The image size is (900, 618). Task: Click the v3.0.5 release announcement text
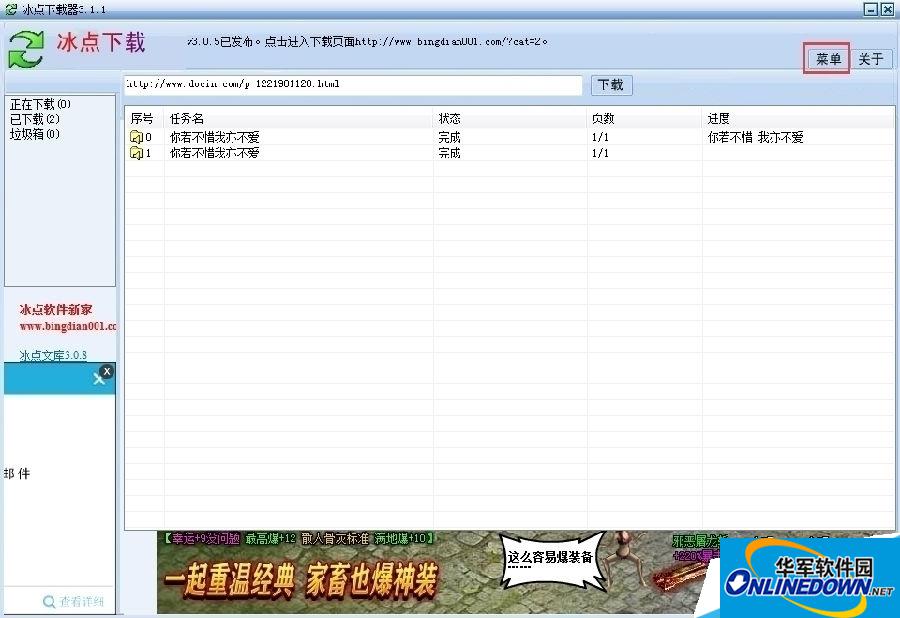click(367, 42)
